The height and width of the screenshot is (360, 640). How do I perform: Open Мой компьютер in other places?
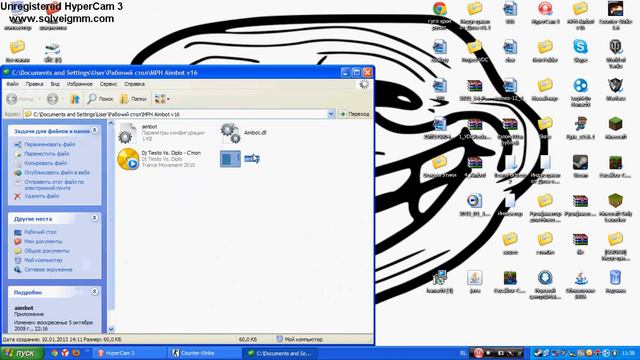43,260
